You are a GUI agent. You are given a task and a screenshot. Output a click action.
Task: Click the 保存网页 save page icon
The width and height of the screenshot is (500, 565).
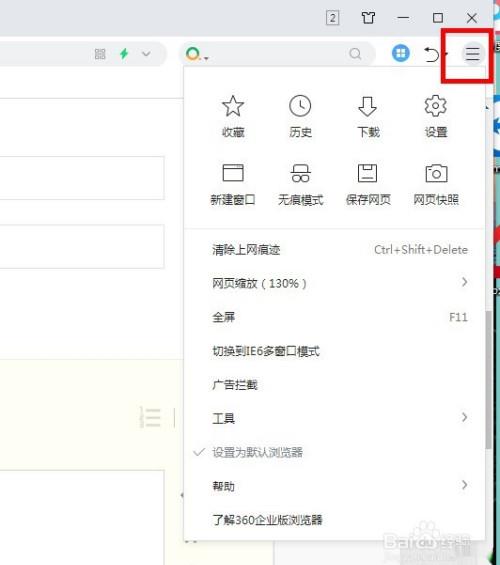pos(368,184)
